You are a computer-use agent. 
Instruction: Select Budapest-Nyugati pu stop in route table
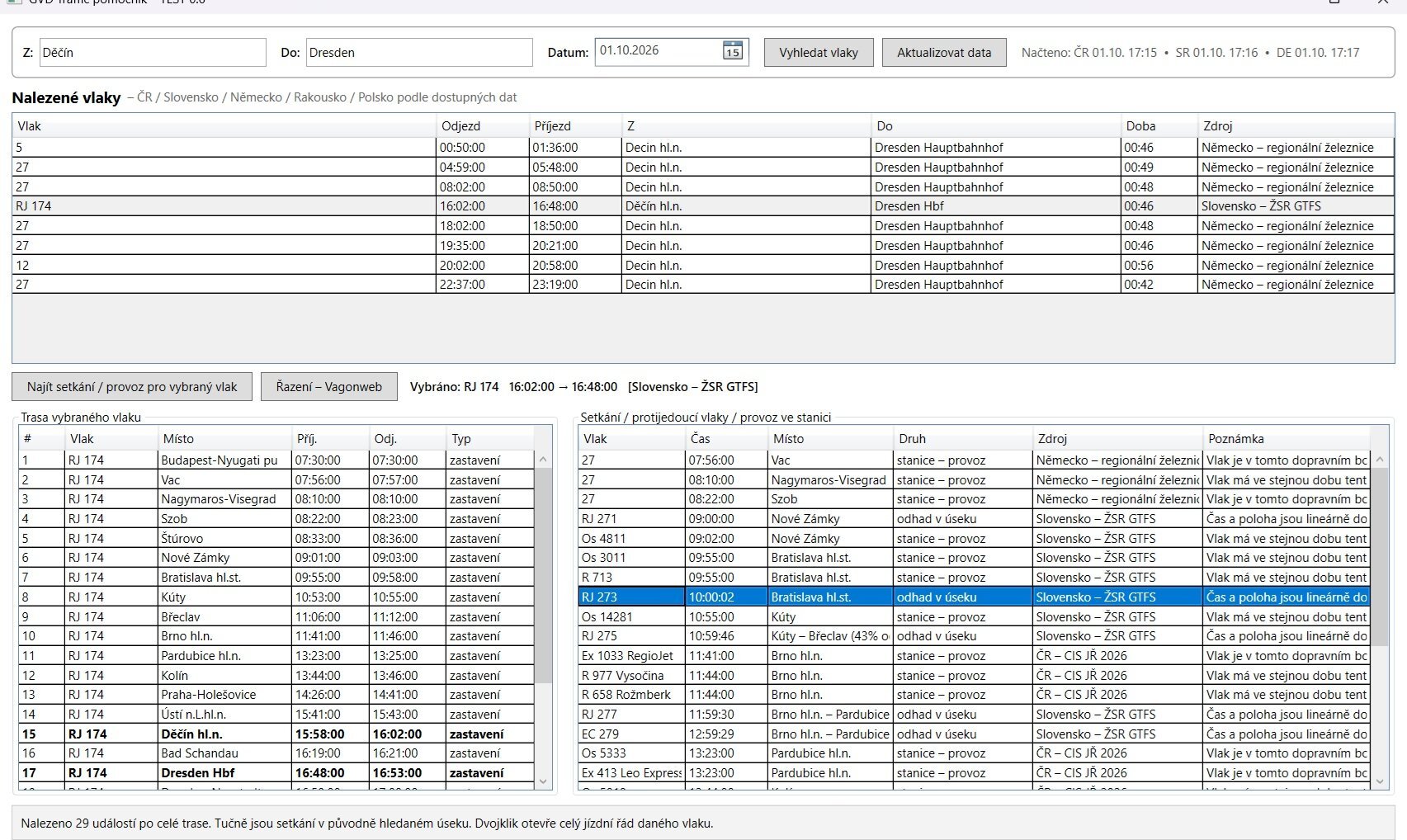coord(276,460)
